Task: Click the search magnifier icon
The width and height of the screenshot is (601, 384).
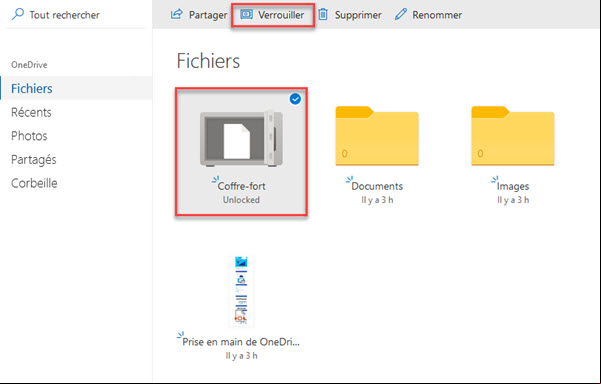Action: click(x=18, y=14)
